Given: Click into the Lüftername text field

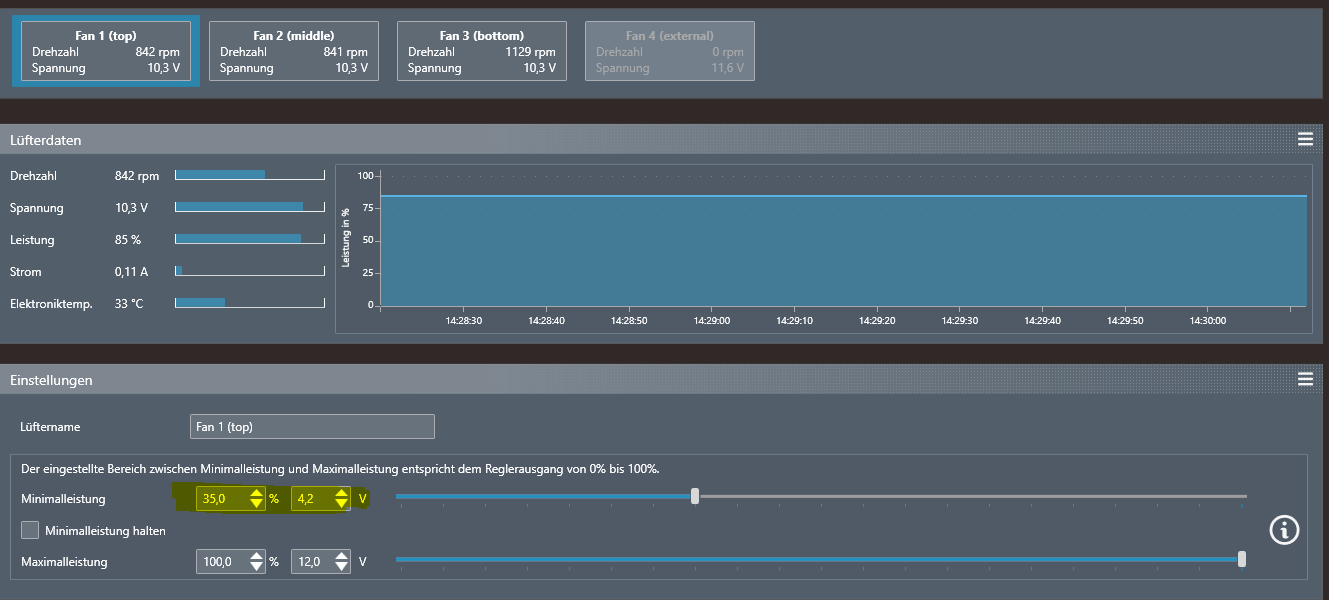Looking at the screenshot, I should point(312,427).
